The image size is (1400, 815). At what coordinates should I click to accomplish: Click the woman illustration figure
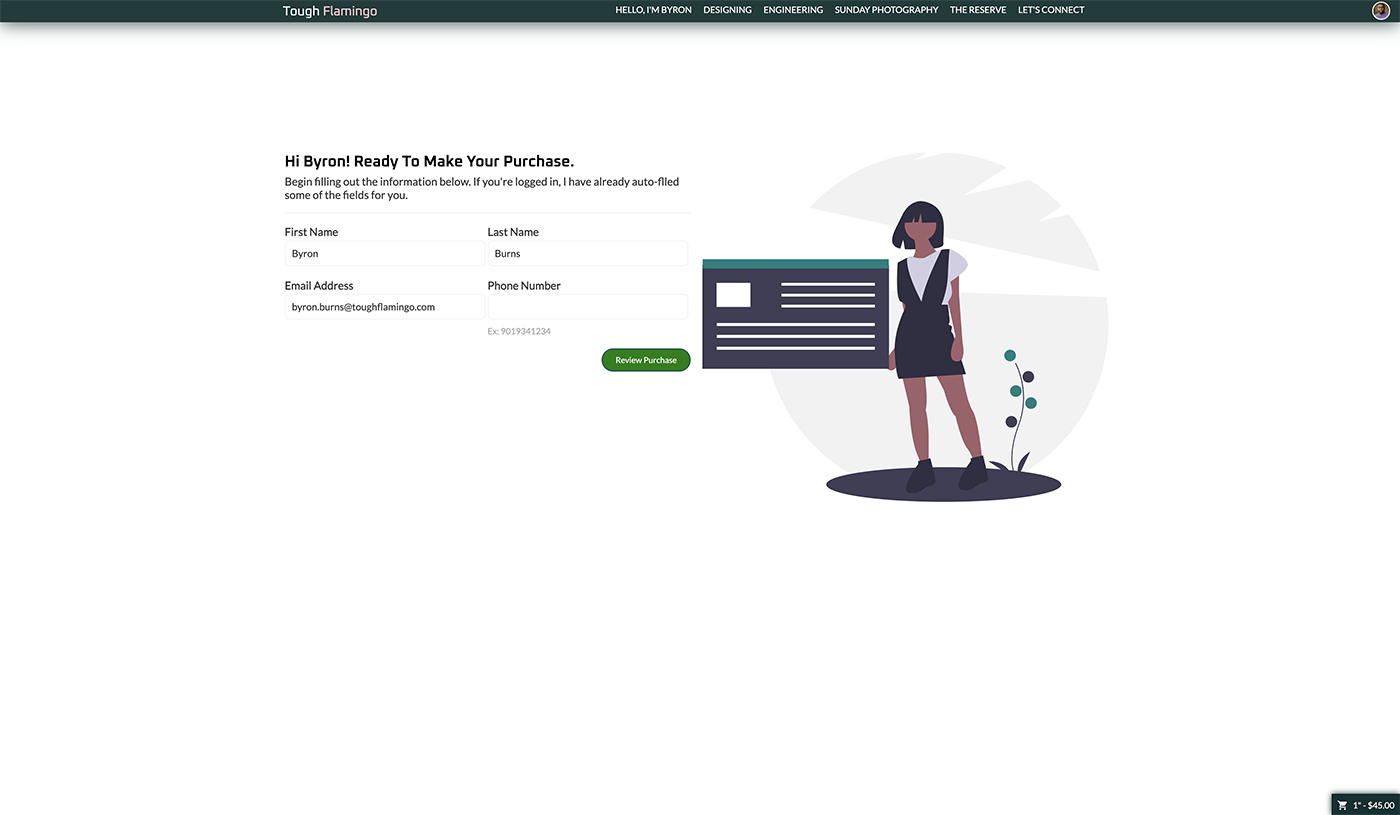(x=932, y=340)
